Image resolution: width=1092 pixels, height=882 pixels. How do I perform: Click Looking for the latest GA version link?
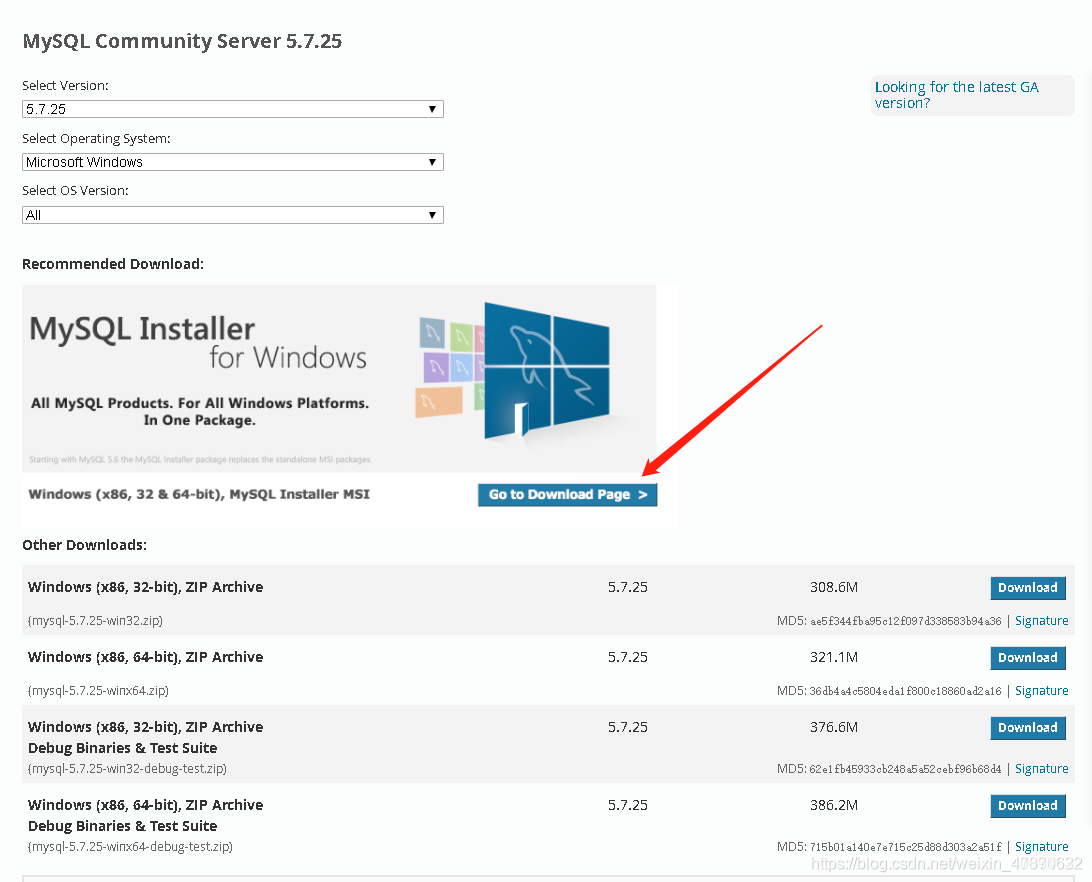point(956,95)
